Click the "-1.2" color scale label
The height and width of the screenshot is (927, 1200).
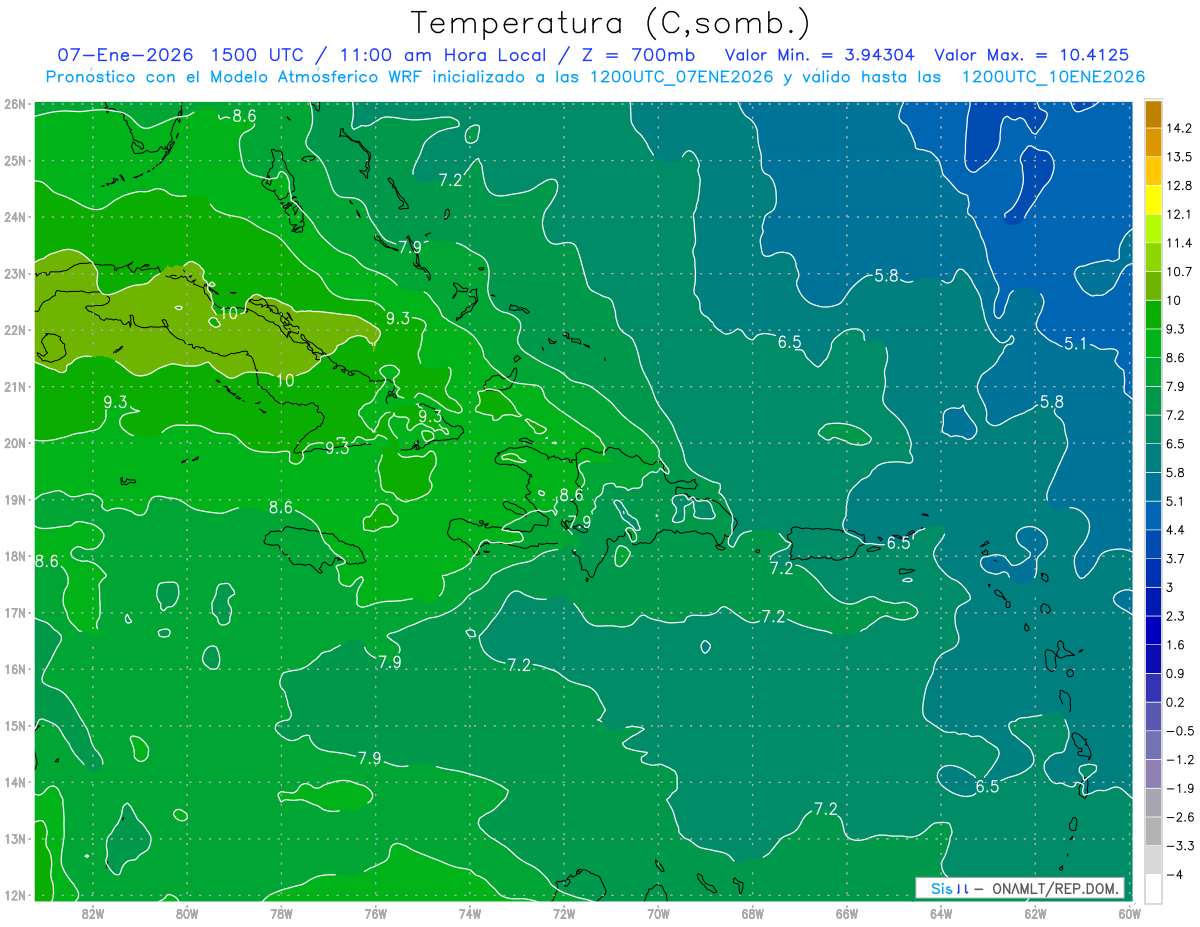pyautogui.click(x=1180, y=759)
